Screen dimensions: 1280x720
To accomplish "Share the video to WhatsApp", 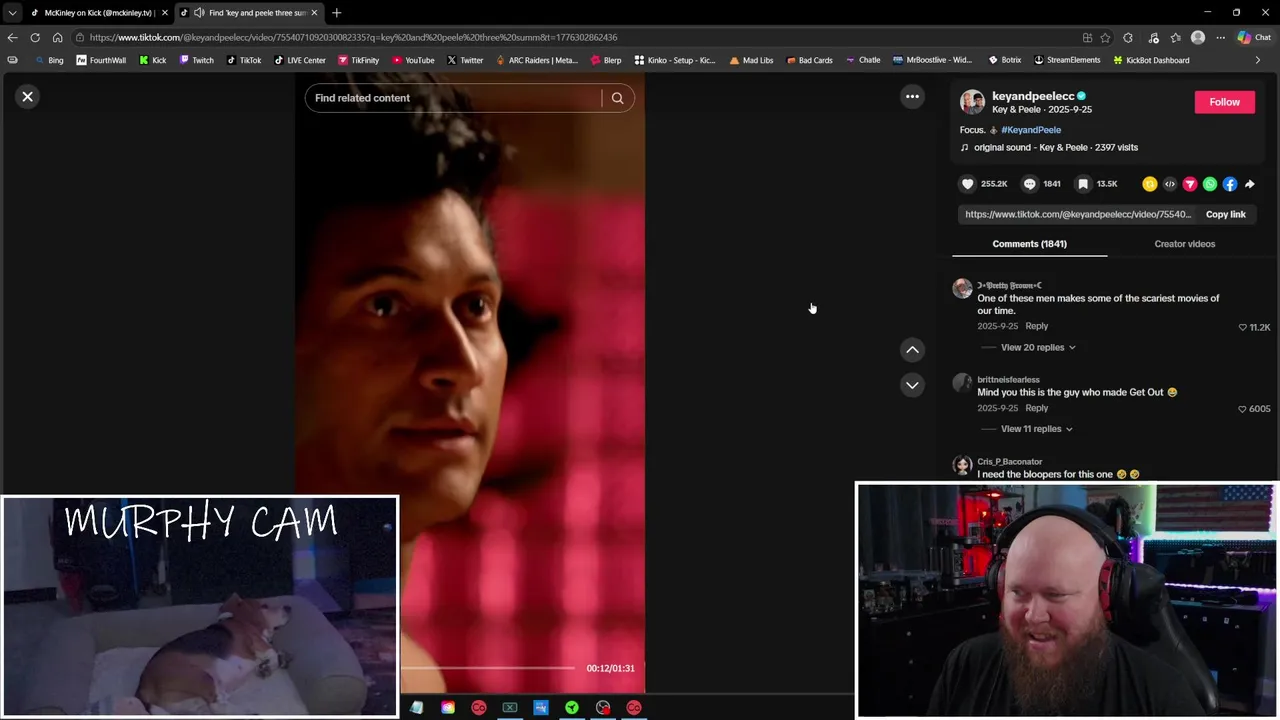I will pos(1210,184).
